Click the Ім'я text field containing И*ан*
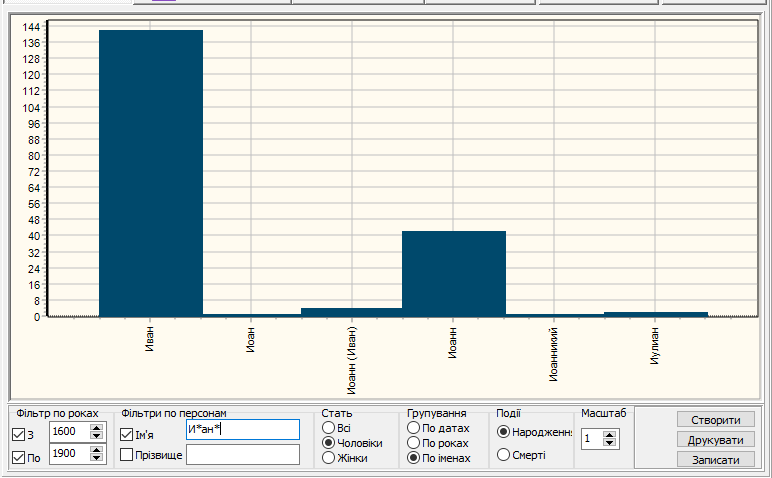This screenshot has height=478, width=772. pos(243,430)
